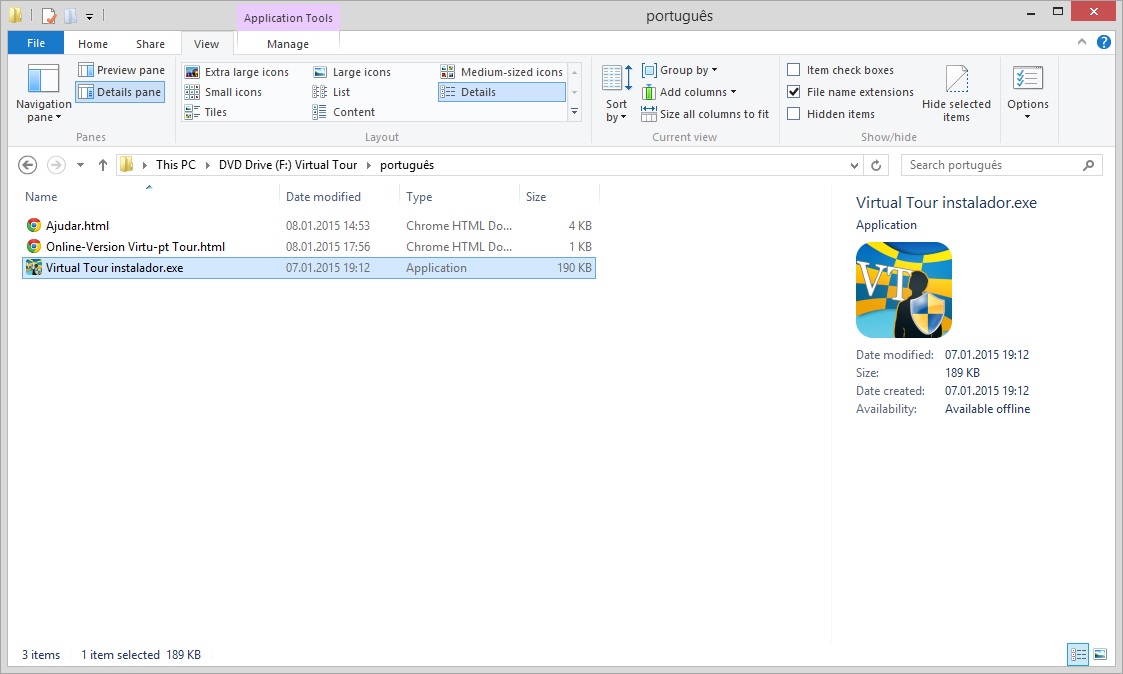Click Size all columns to fit
Screen dimensions: 1123x674
tap(705, 114)
